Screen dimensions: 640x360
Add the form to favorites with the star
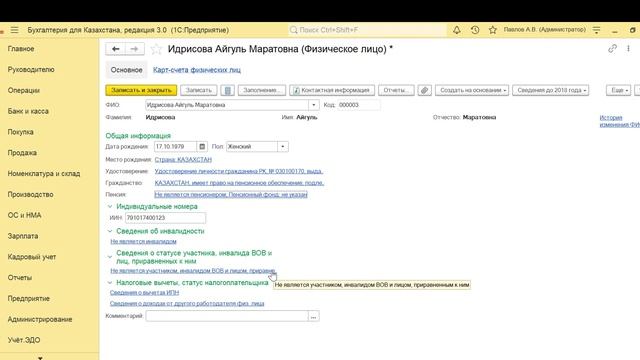tap(156, 49)
